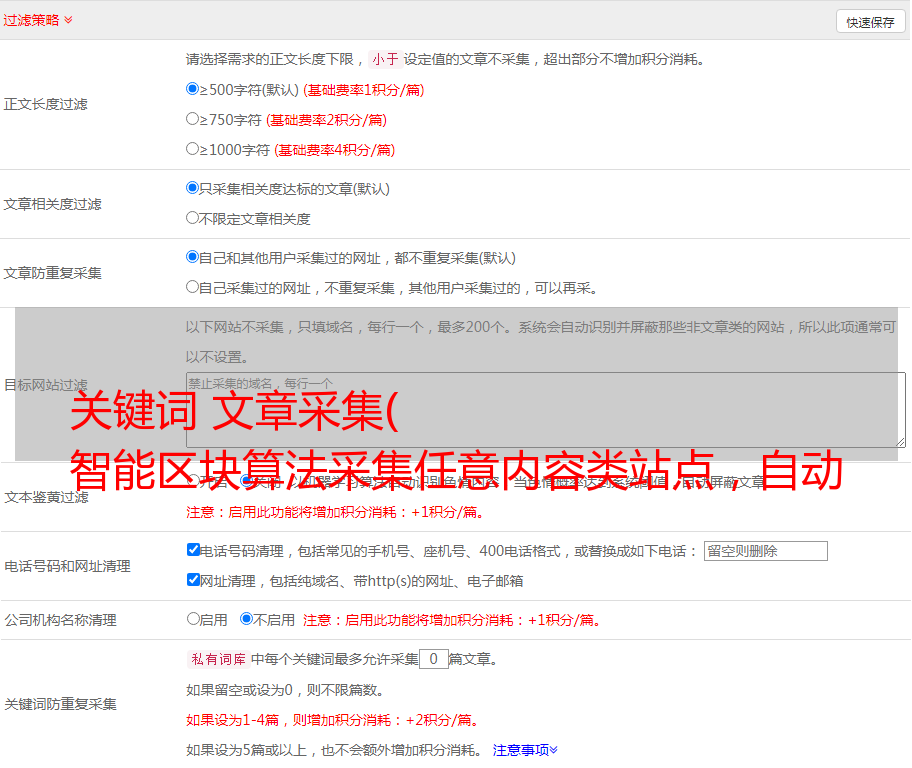The height and width of the screenshot is (768, 912).
Task: Expand the 注意事项 link
Action: [525, 751]
